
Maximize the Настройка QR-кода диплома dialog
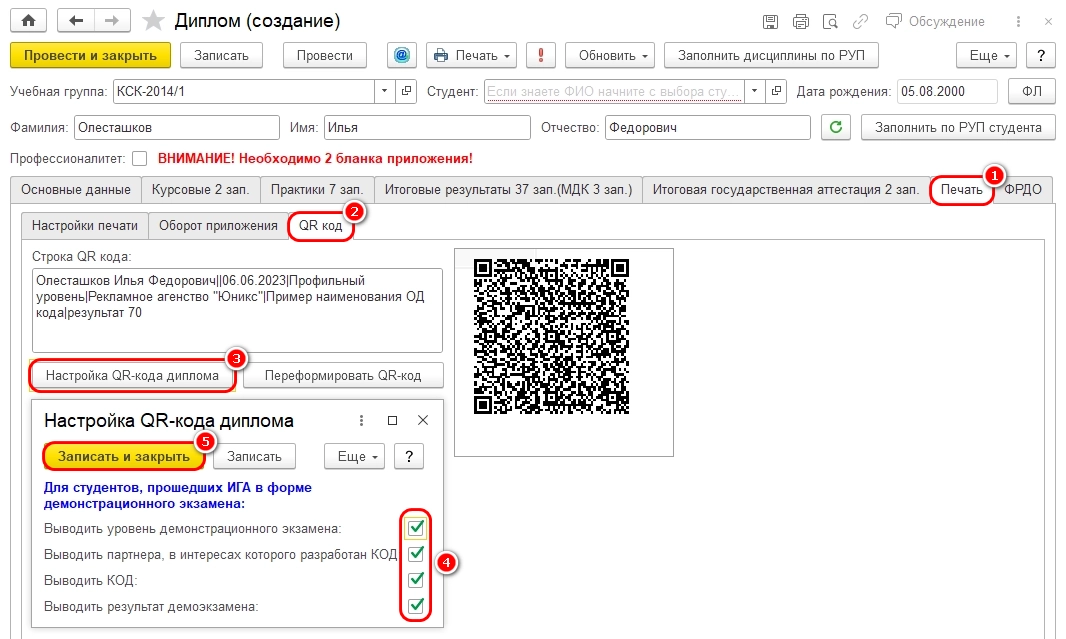(392, 421)
